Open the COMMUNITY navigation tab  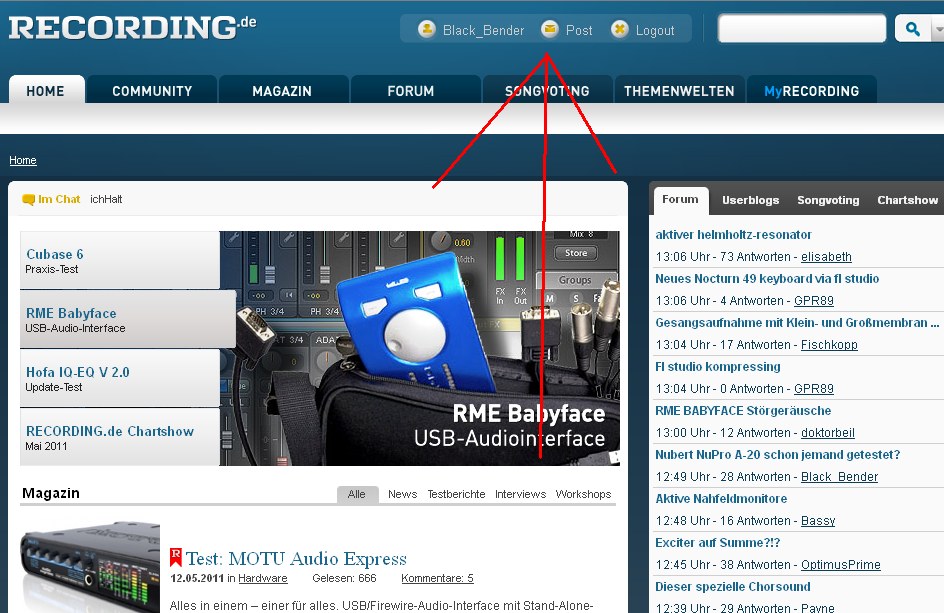[x=152, y=91]
